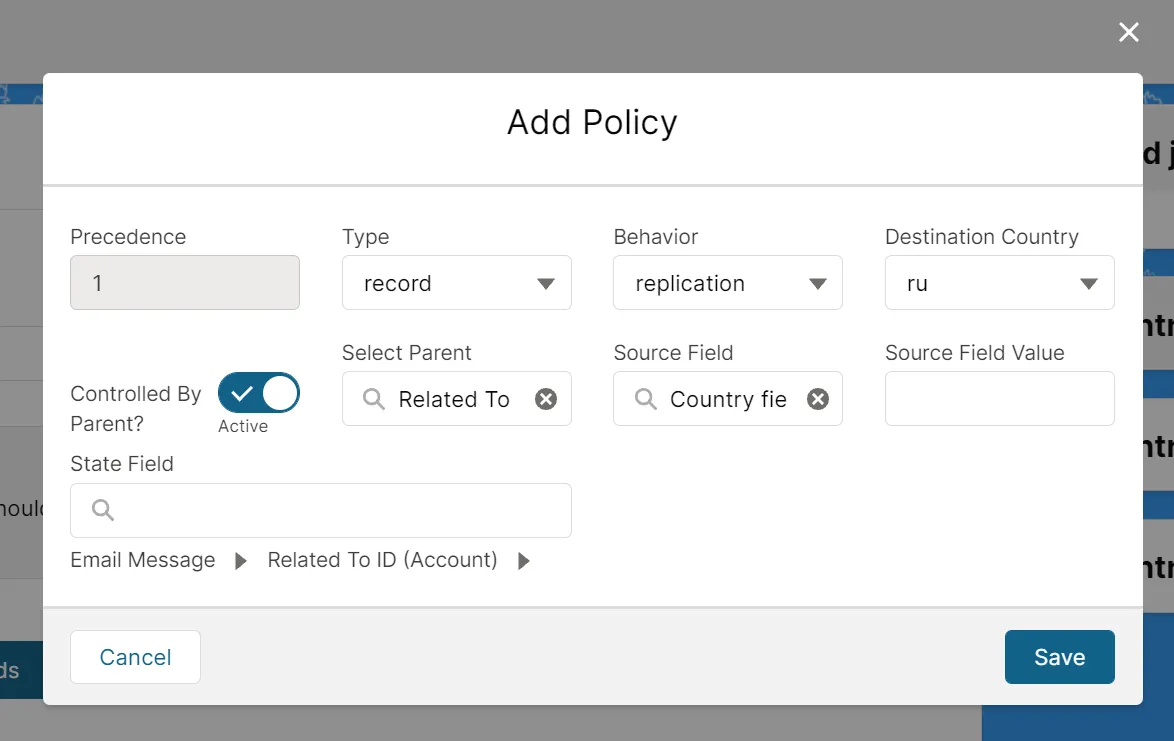Click the Destination Country dropdown arrow
Screen dimensions: 1174x741
1089,283
